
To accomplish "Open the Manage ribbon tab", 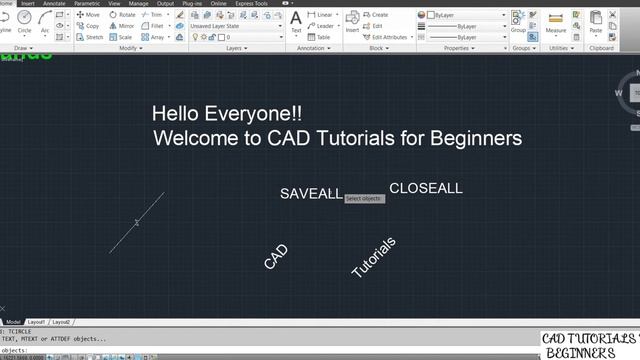I will [139, 3].
